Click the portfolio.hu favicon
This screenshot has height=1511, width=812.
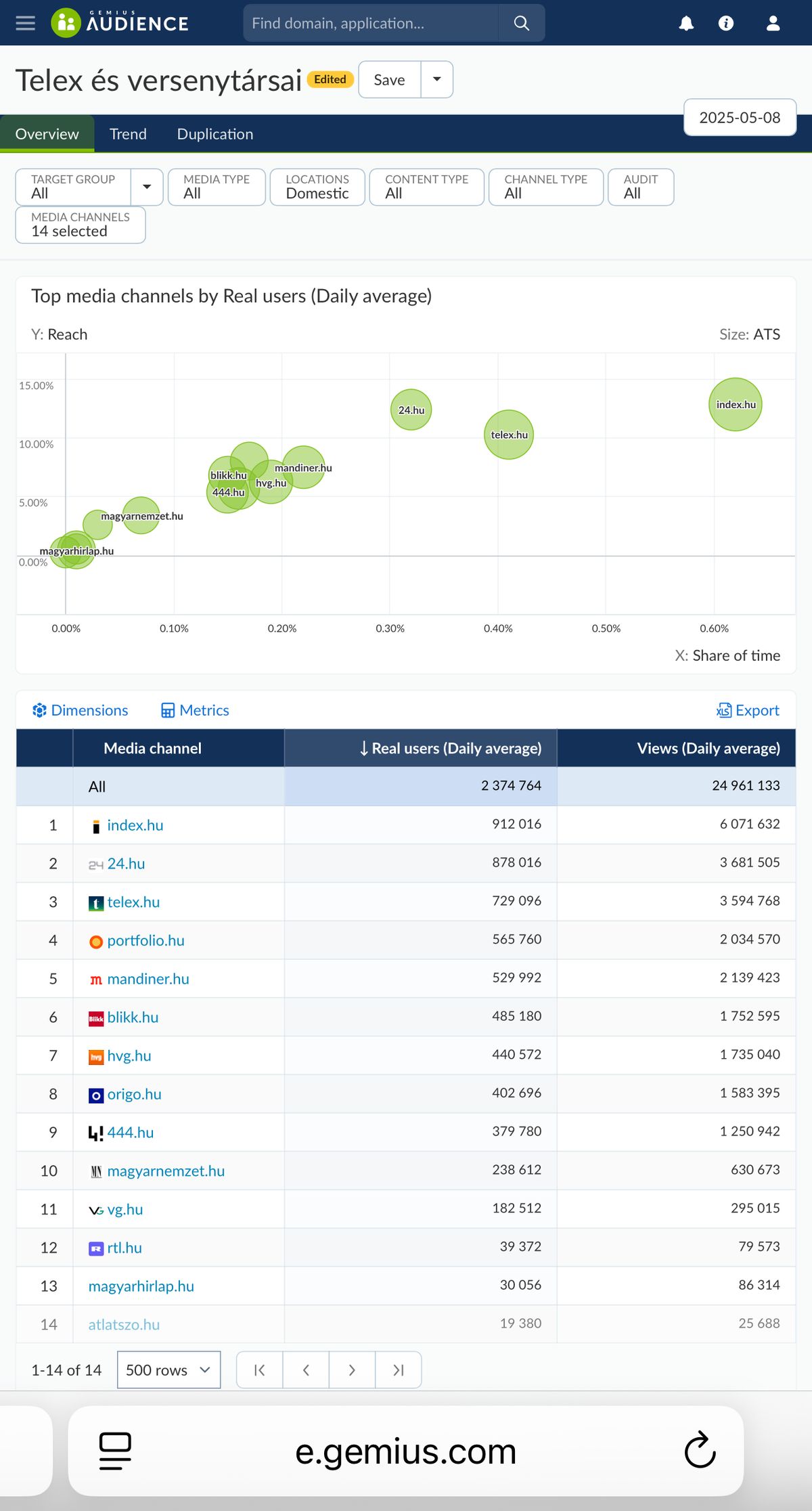point(96,942)
